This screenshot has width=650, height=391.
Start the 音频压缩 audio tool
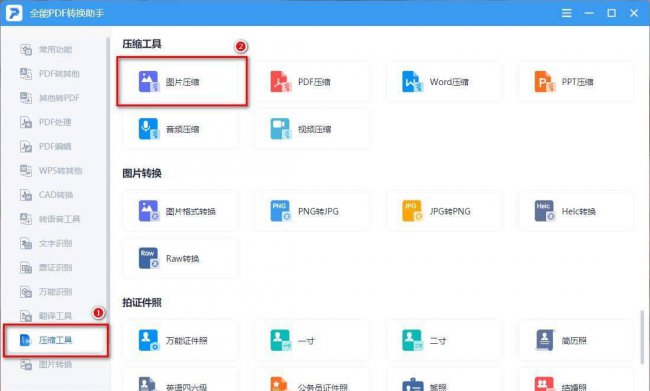(180, 129)
